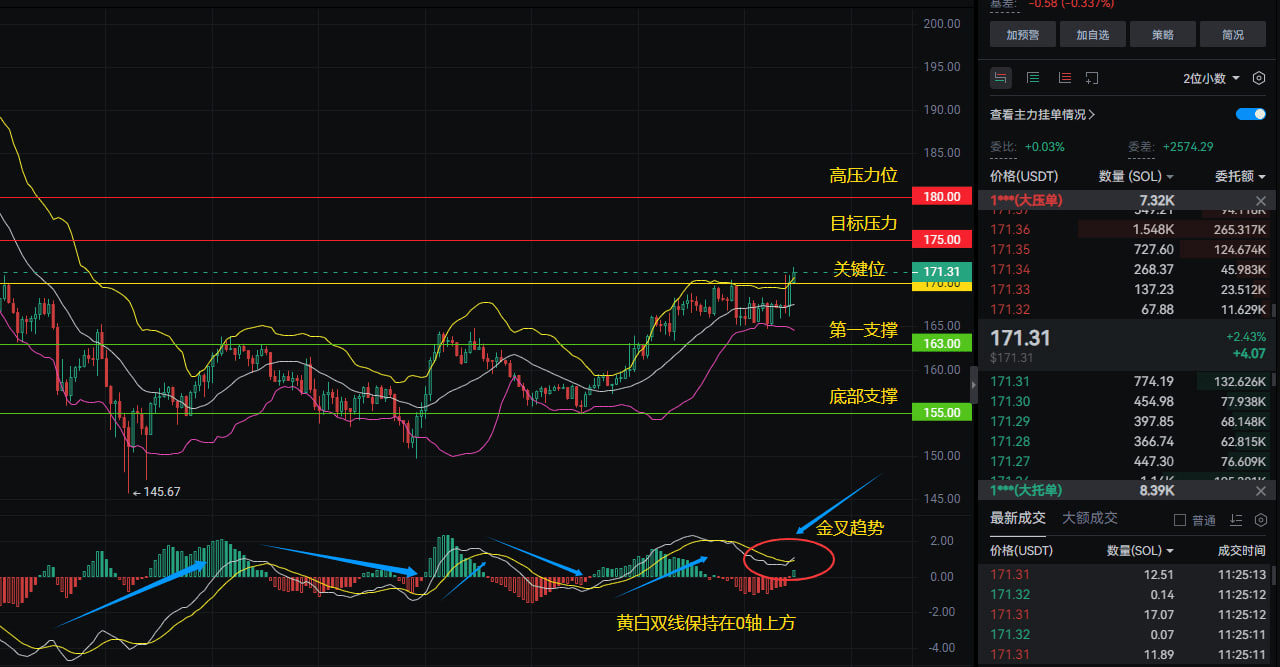This screenshot has height=667, width=1280.
Task: Click the 加自选 button
Action: click(1093, 35)
